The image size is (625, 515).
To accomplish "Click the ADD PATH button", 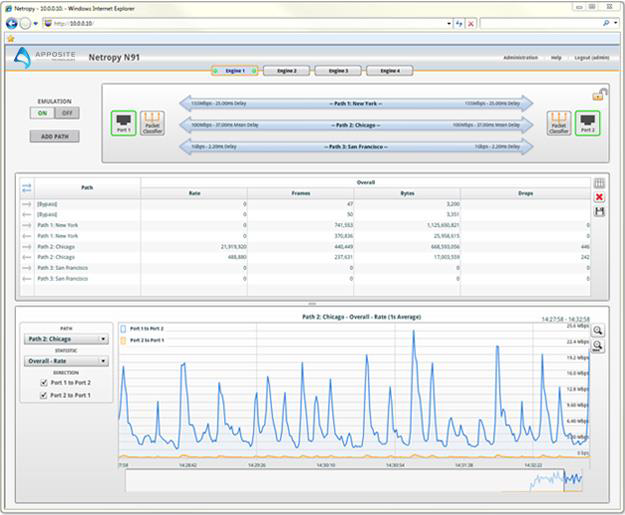I will 54,136.
